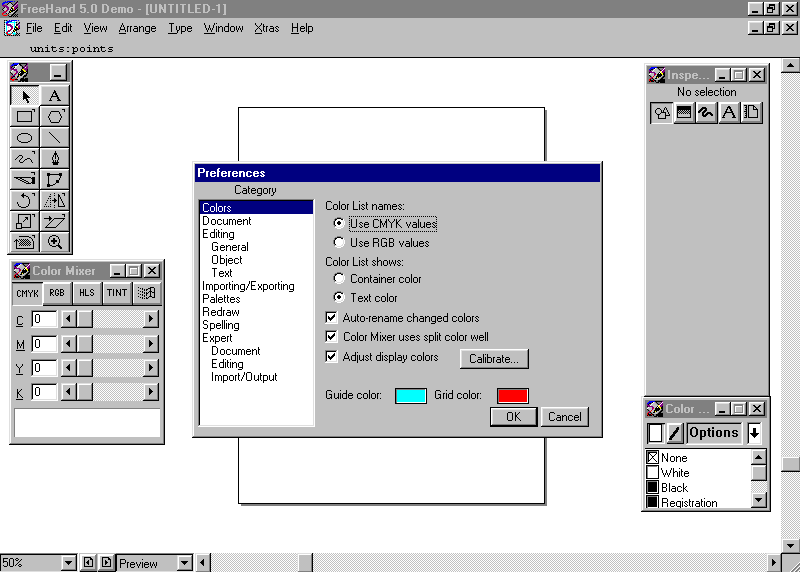The image size is (800, 572).
Task: Open the Xtras menu
Action: tap(267, 28)
